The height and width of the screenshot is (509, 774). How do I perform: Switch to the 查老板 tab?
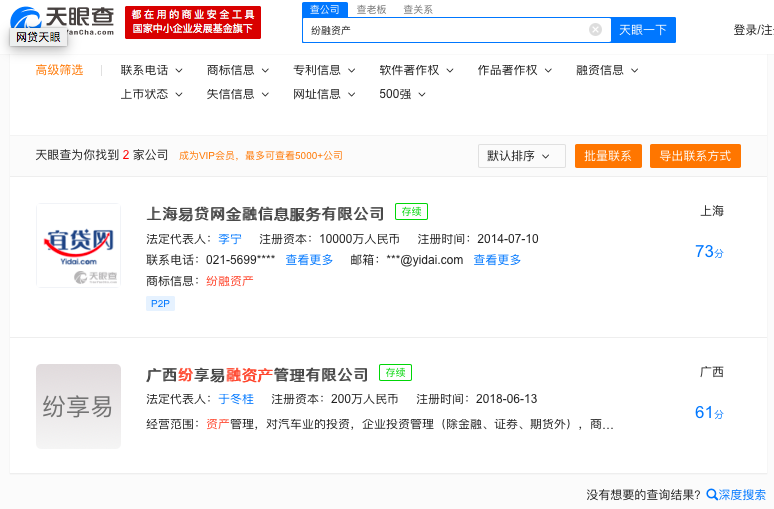click(x=371, y=9)
